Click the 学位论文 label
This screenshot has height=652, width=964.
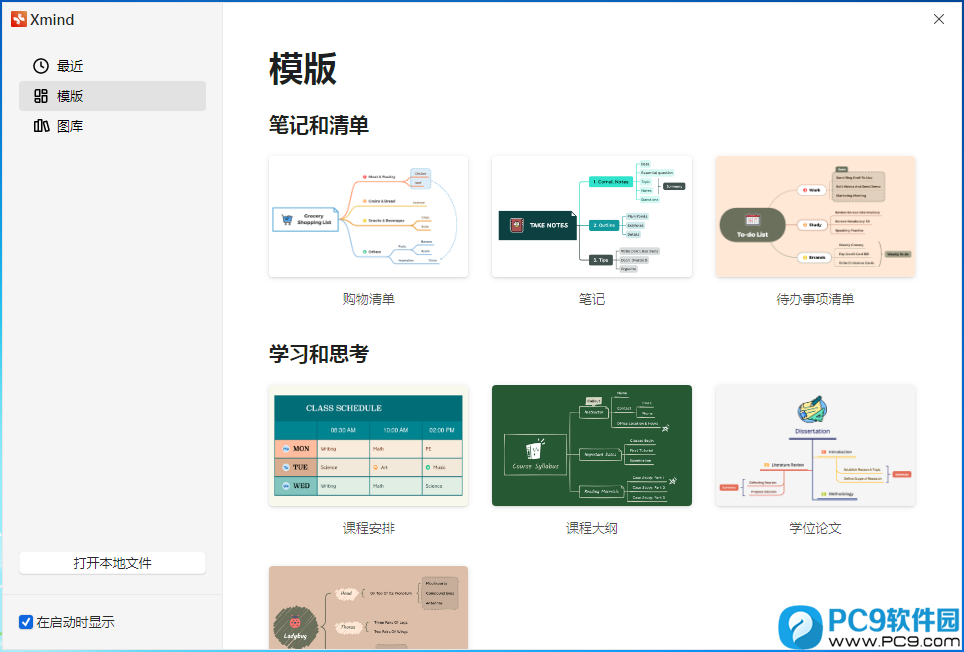tap(815, 528)
